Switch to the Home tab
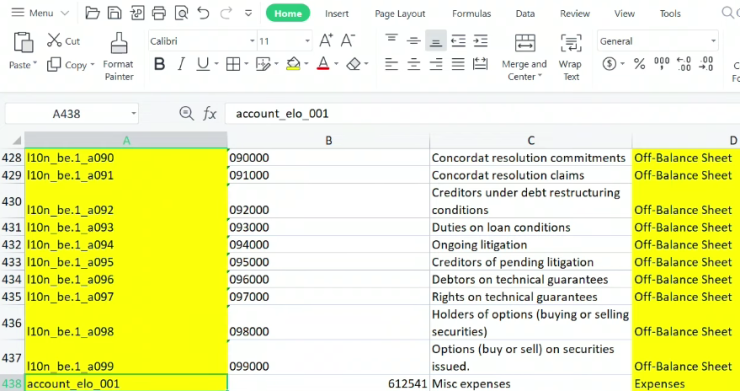This screenshot has width=740, height=391. point(288,14)
